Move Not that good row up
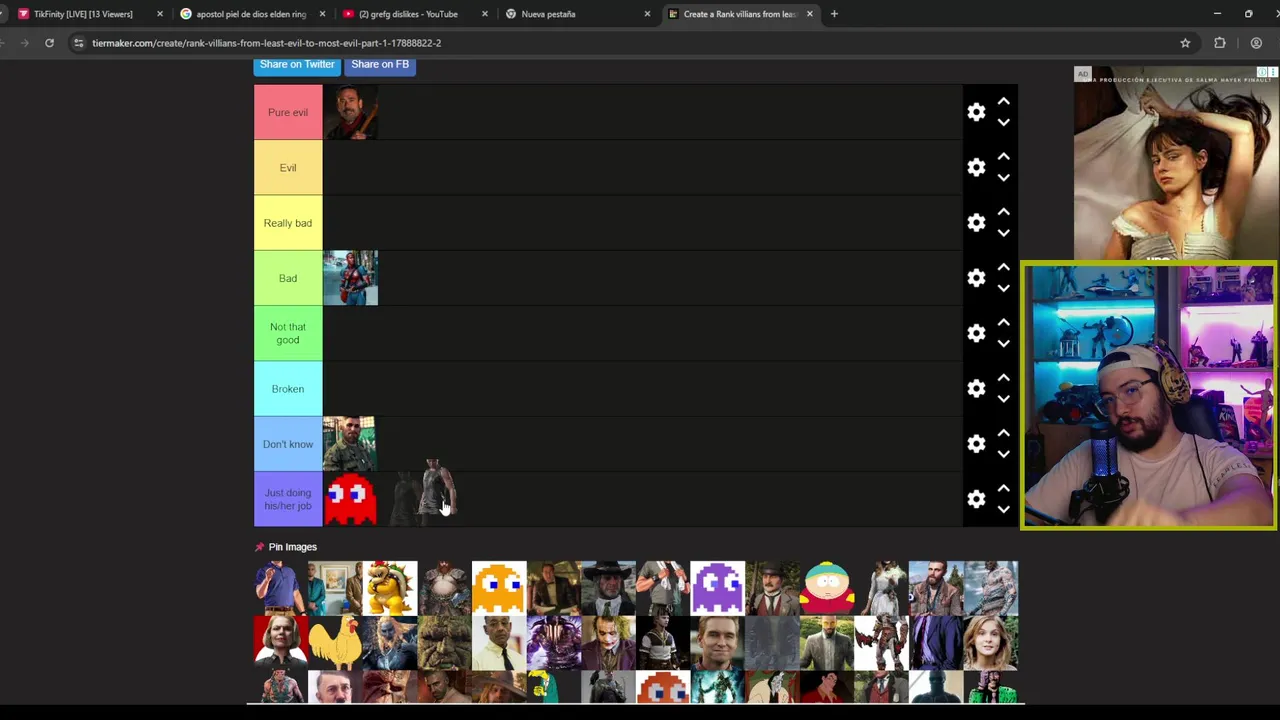 click(x=1004, y=323)
